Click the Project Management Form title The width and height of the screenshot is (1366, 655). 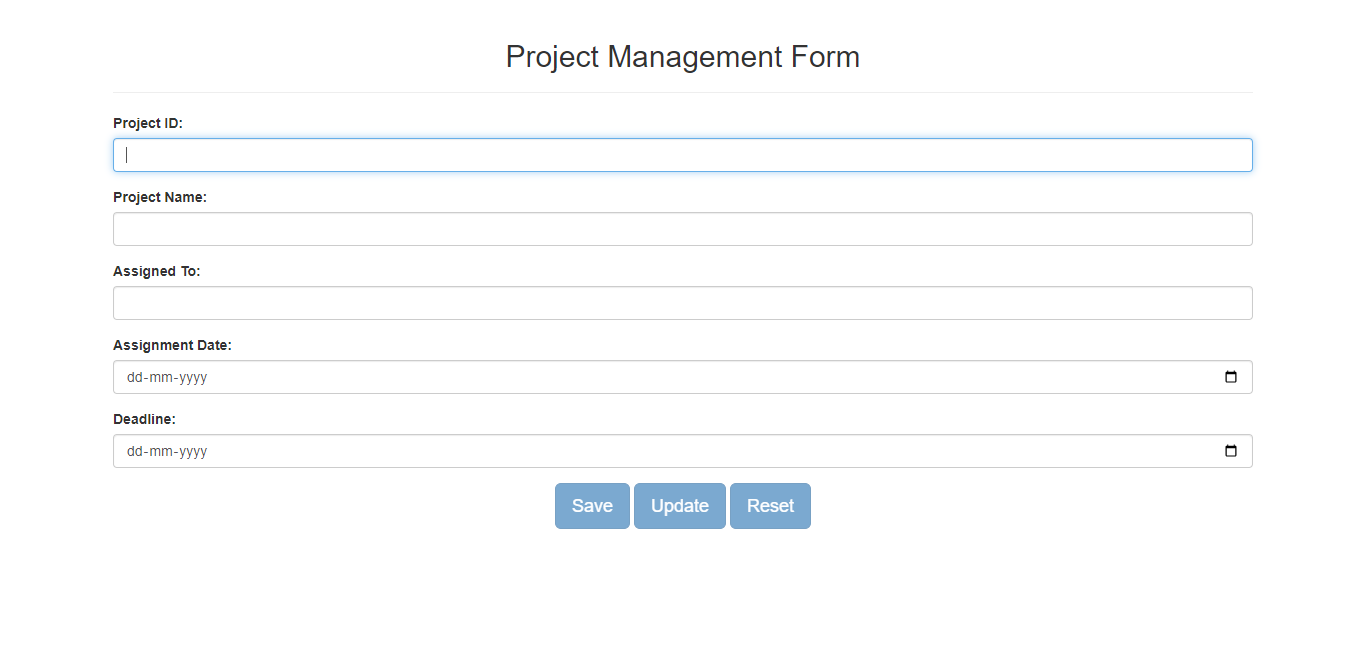pyautogui.click(x=683, y=57)
